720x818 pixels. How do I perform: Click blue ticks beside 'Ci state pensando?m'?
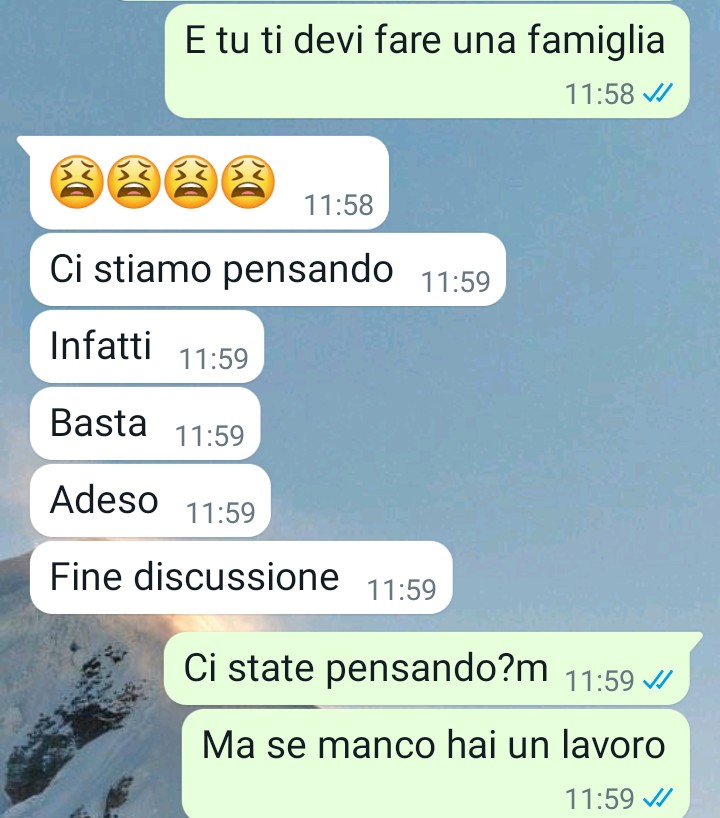(658, 680)
